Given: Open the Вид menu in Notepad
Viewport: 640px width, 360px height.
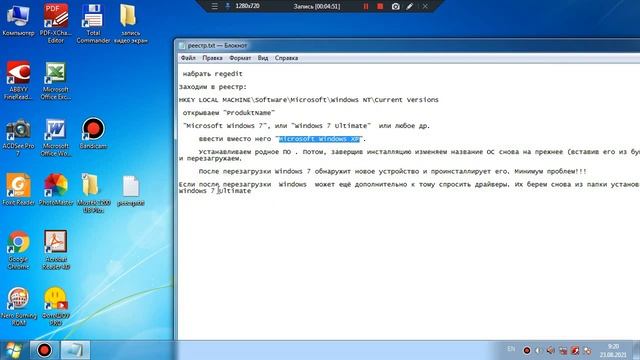Looking at the screenshot, I should 263,58.
